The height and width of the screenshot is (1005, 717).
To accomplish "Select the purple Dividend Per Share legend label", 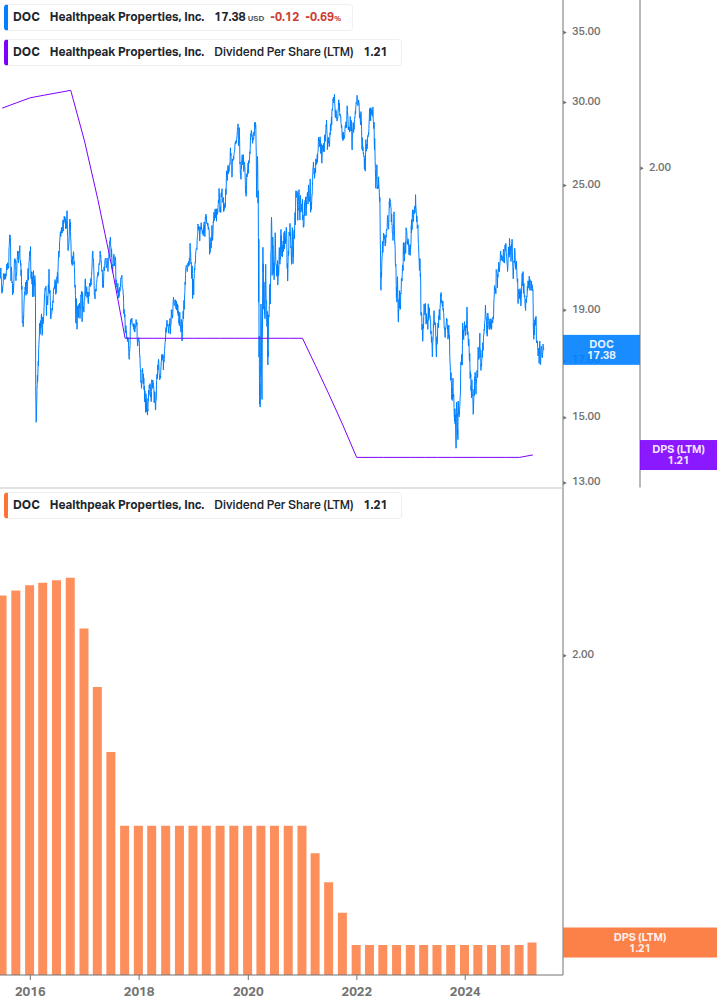I will point(202,53).
